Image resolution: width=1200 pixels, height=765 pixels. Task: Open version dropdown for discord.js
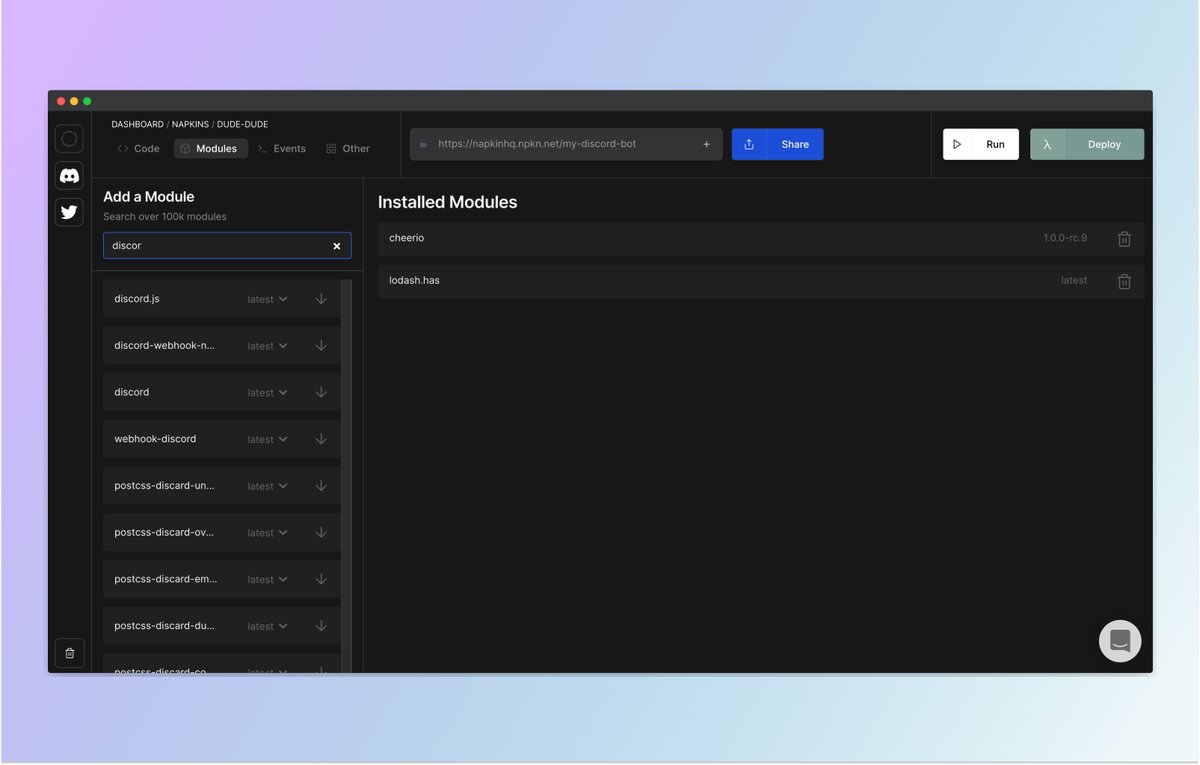pos(268,299)
